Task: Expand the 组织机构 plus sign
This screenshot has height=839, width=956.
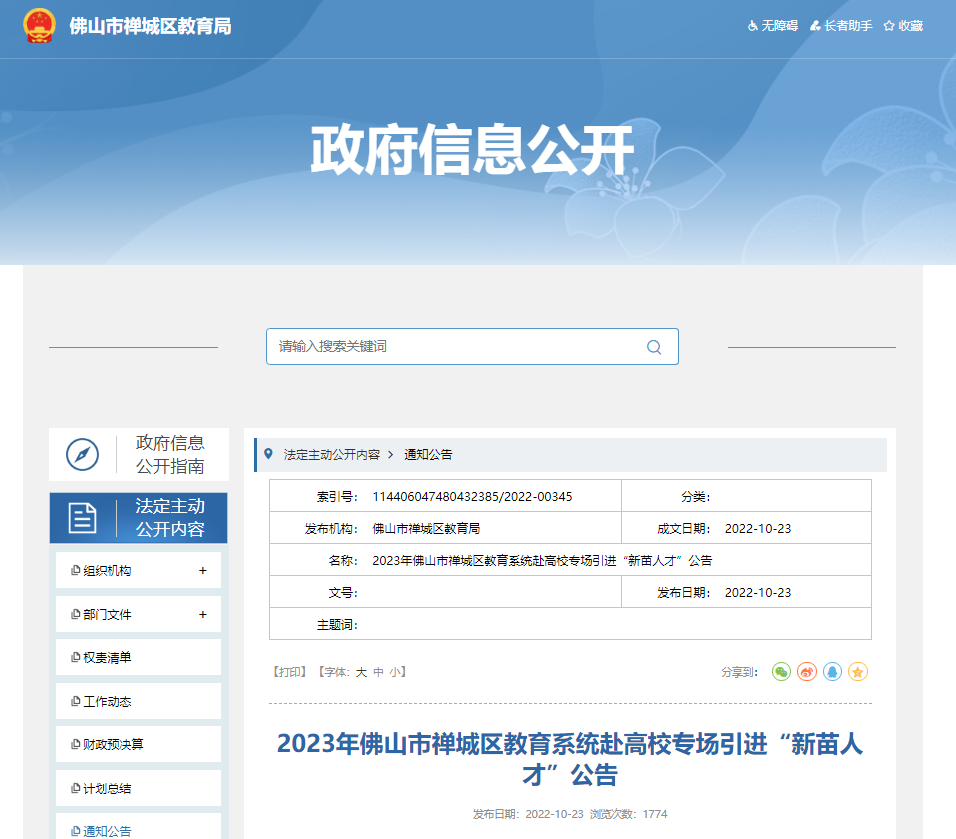Action: 202,571
